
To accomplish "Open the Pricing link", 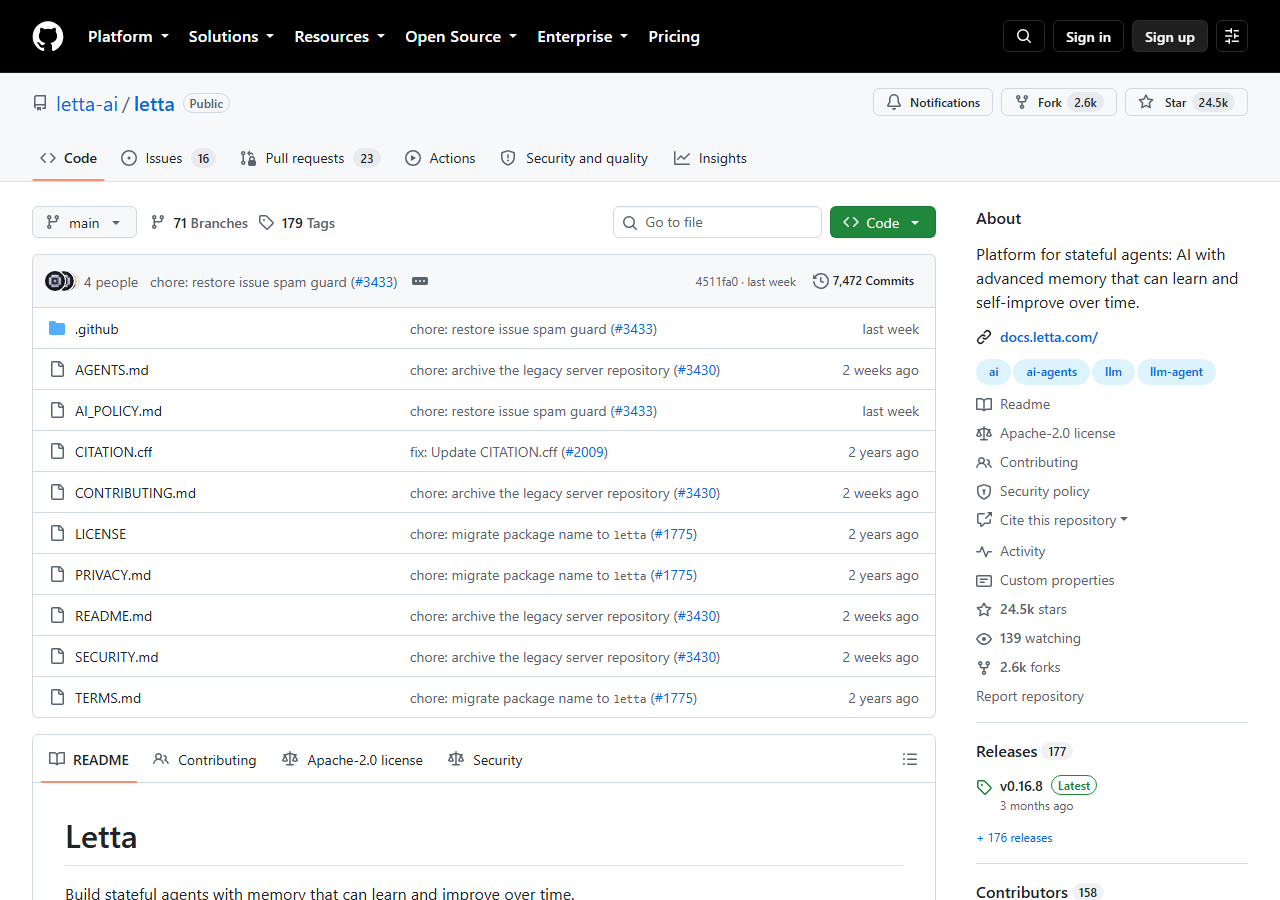I will (674, 36).
